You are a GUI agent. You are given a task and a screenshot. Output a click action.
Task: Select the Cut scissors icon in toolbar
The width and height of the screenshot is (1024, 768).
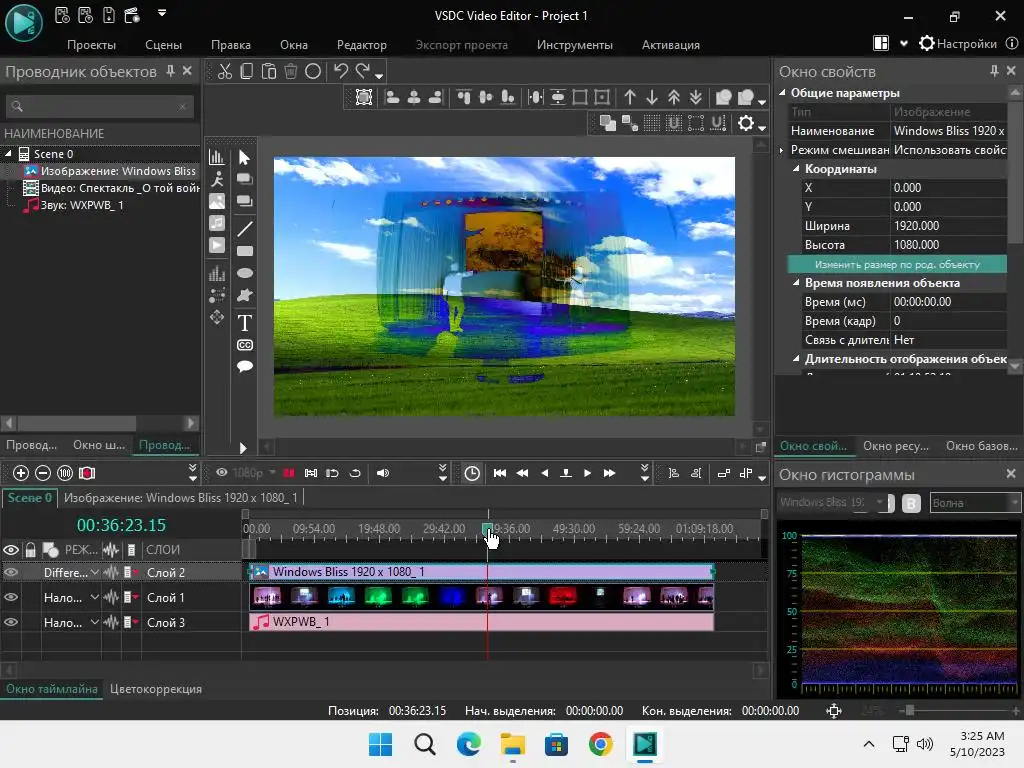pos(225,71)
